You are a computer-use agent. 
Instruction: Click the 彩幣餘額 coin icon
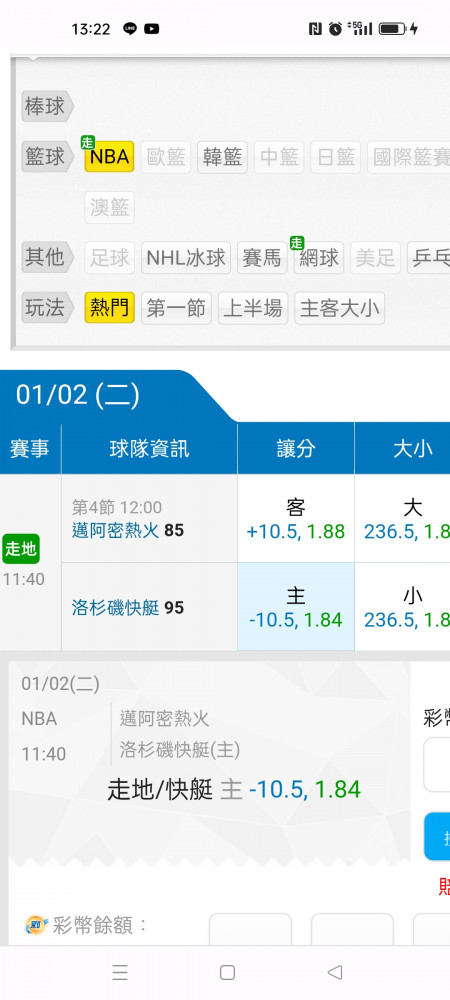tap(36, 925)
